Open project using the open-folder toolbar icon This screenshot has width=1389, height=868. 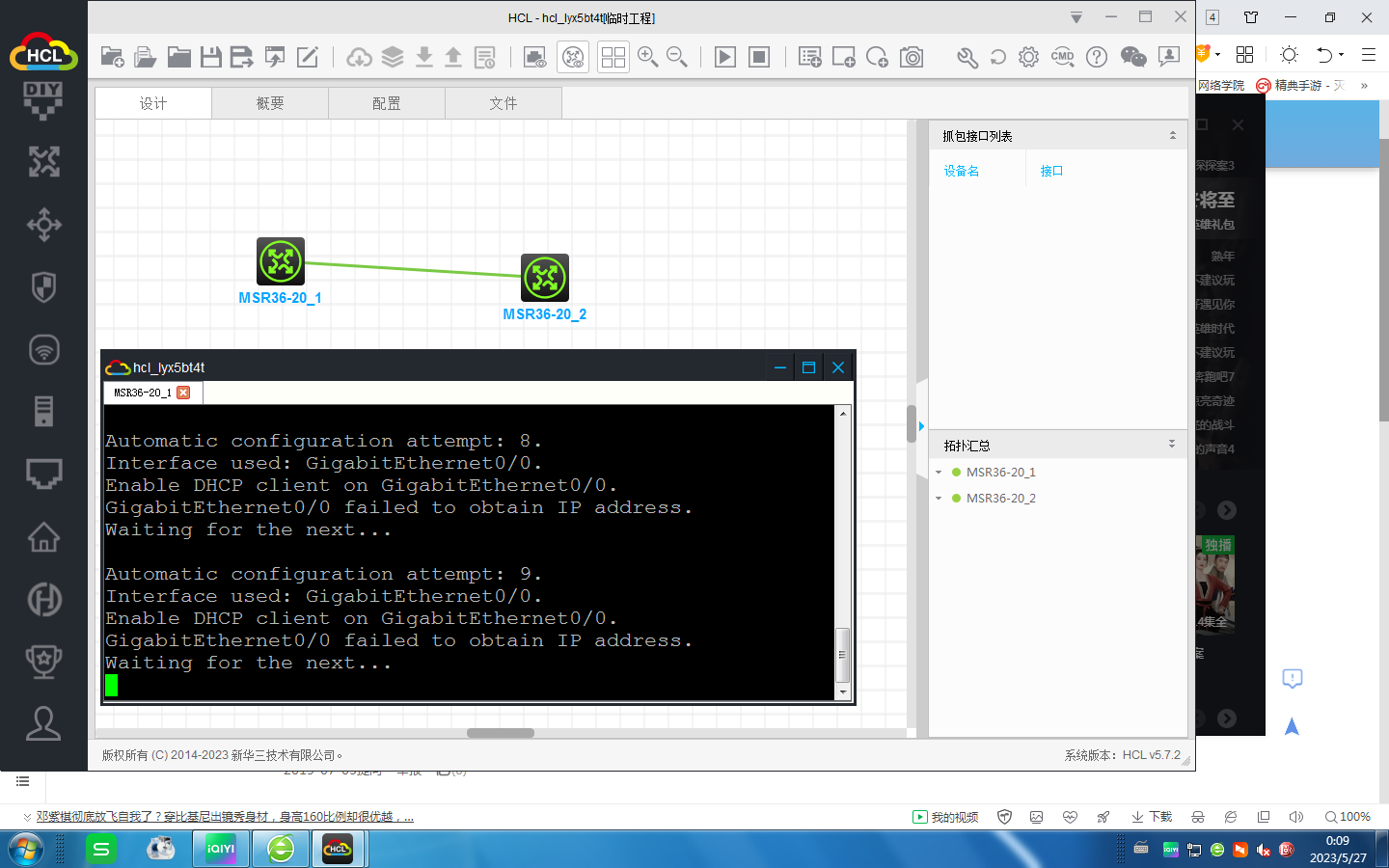click(x=146, y=57)
